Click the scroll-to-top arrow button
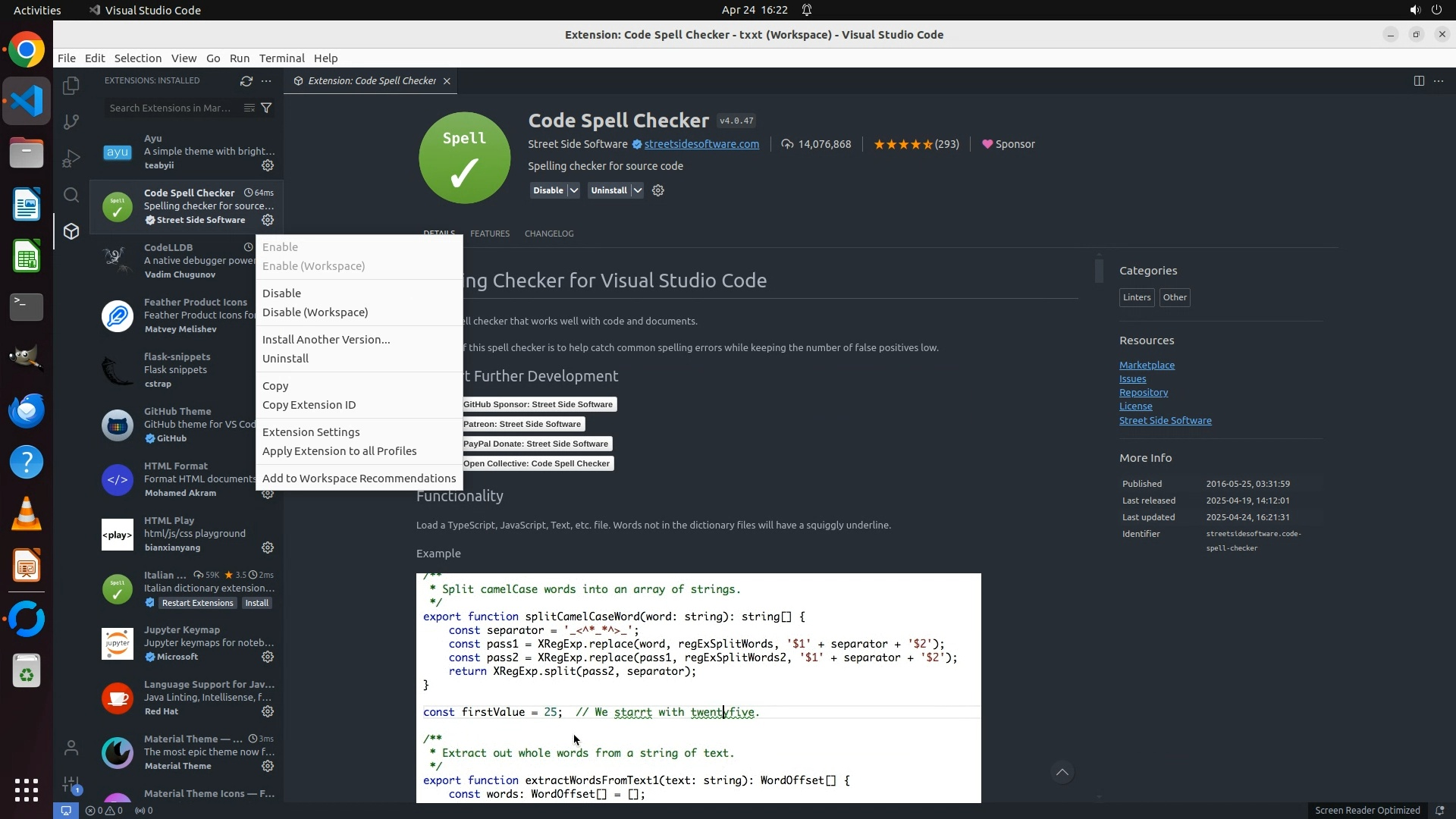 pyautogui.click(x=1062, y=773)
